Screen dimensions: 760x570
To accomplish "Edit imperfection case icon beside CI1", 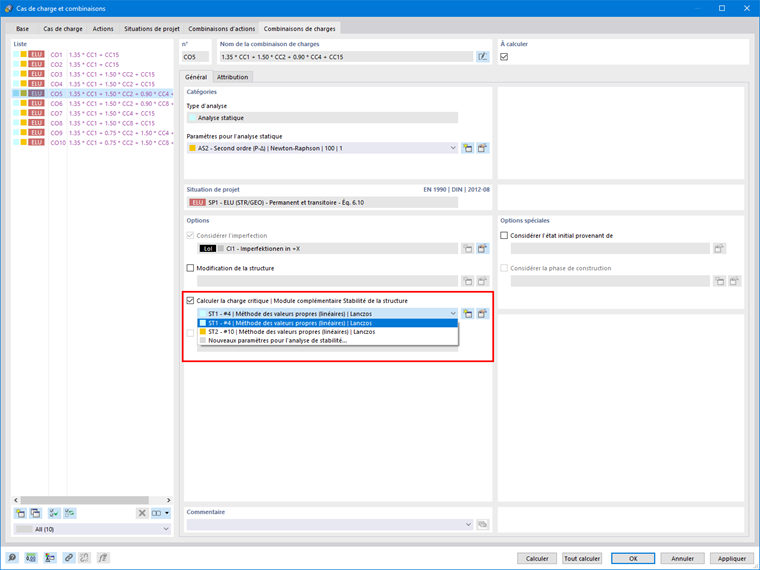I will point(482,249).
